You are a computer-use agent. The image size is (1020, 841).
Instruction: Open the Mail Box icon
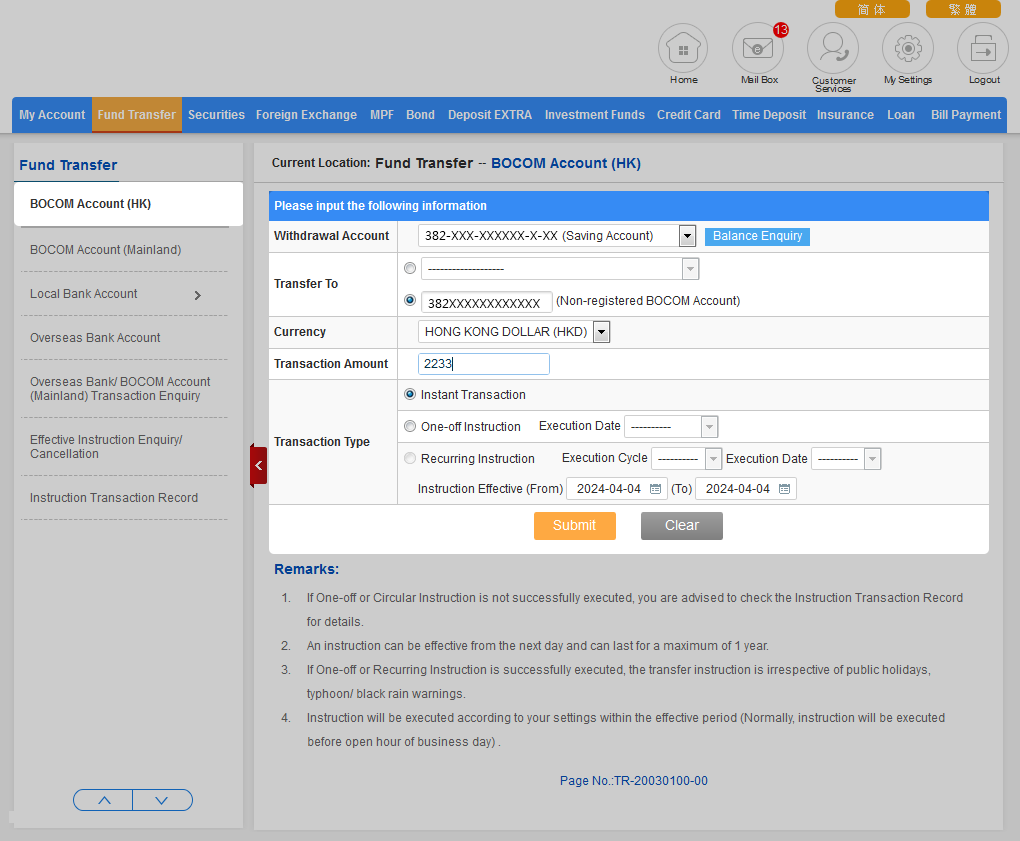758,49
